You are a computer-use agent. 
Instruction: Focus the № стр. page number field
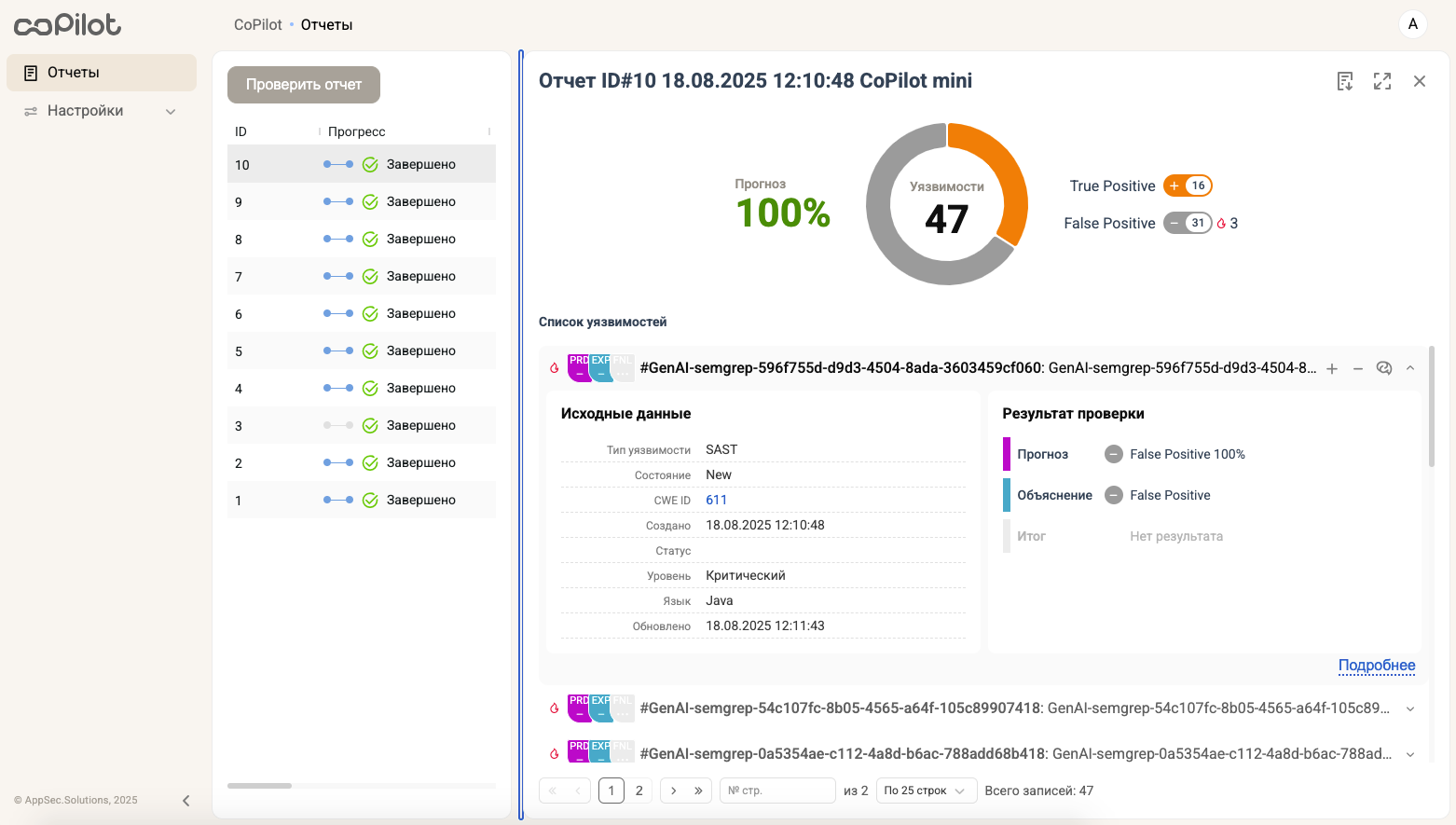click(777, 791)
